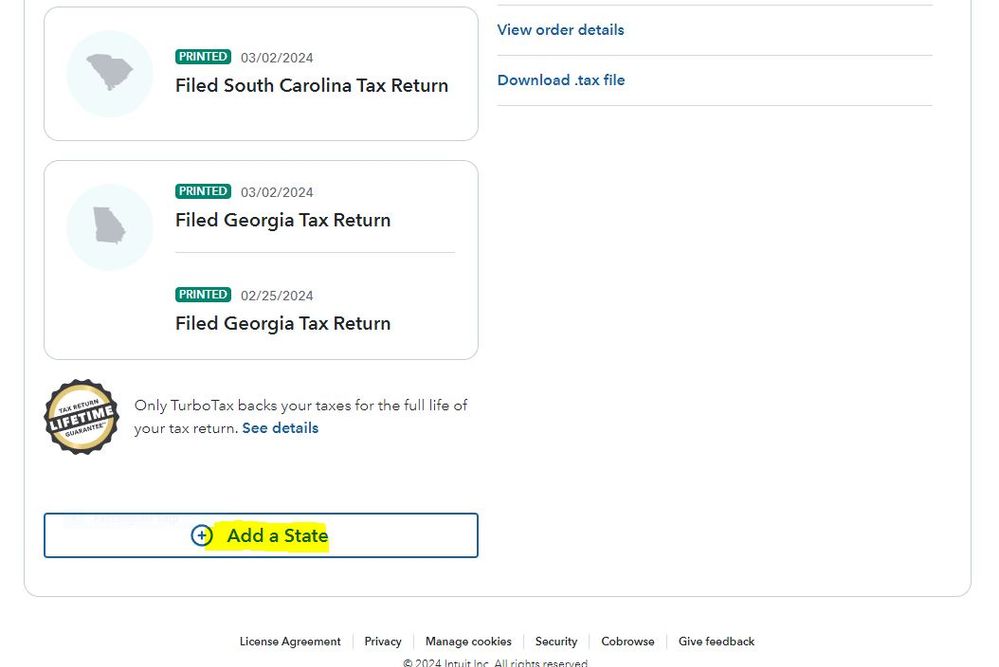Open the Security footer link
Image resolution: width=999 pixels, height=667 pixels.
click(x=556, y=642)
